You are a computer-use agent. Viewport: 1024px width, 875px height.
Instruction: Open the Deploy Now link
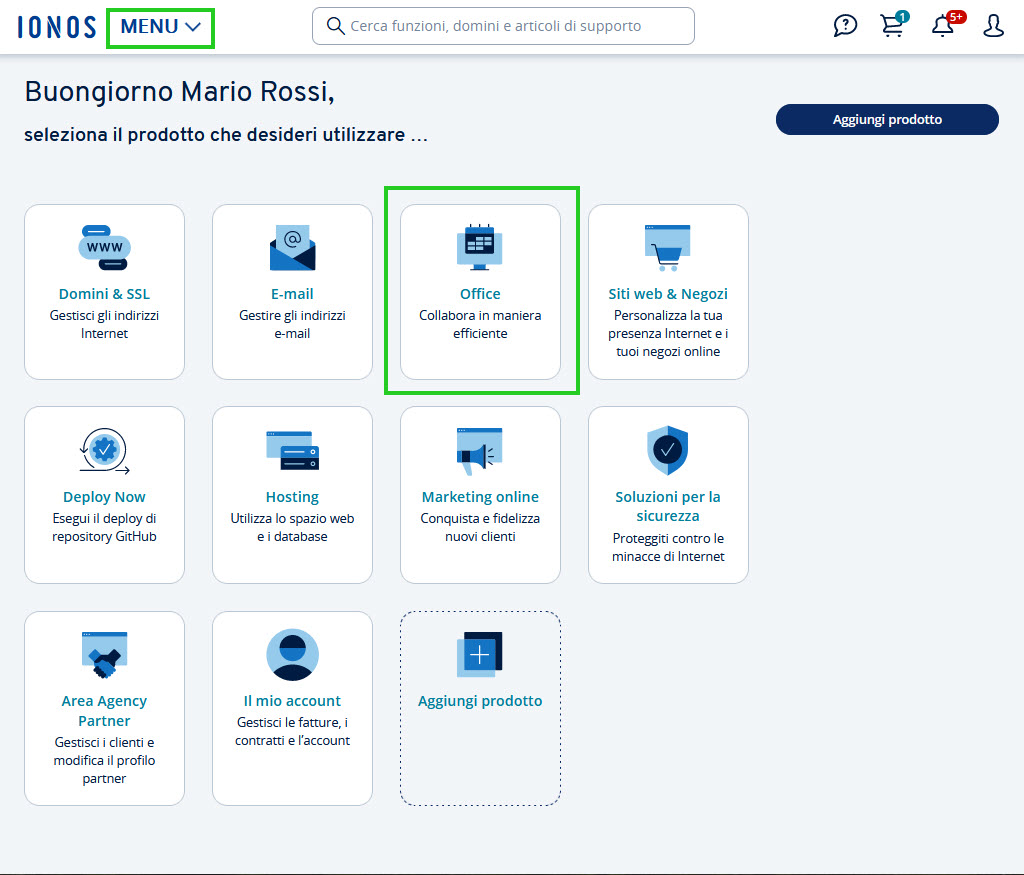click(104, 497)
